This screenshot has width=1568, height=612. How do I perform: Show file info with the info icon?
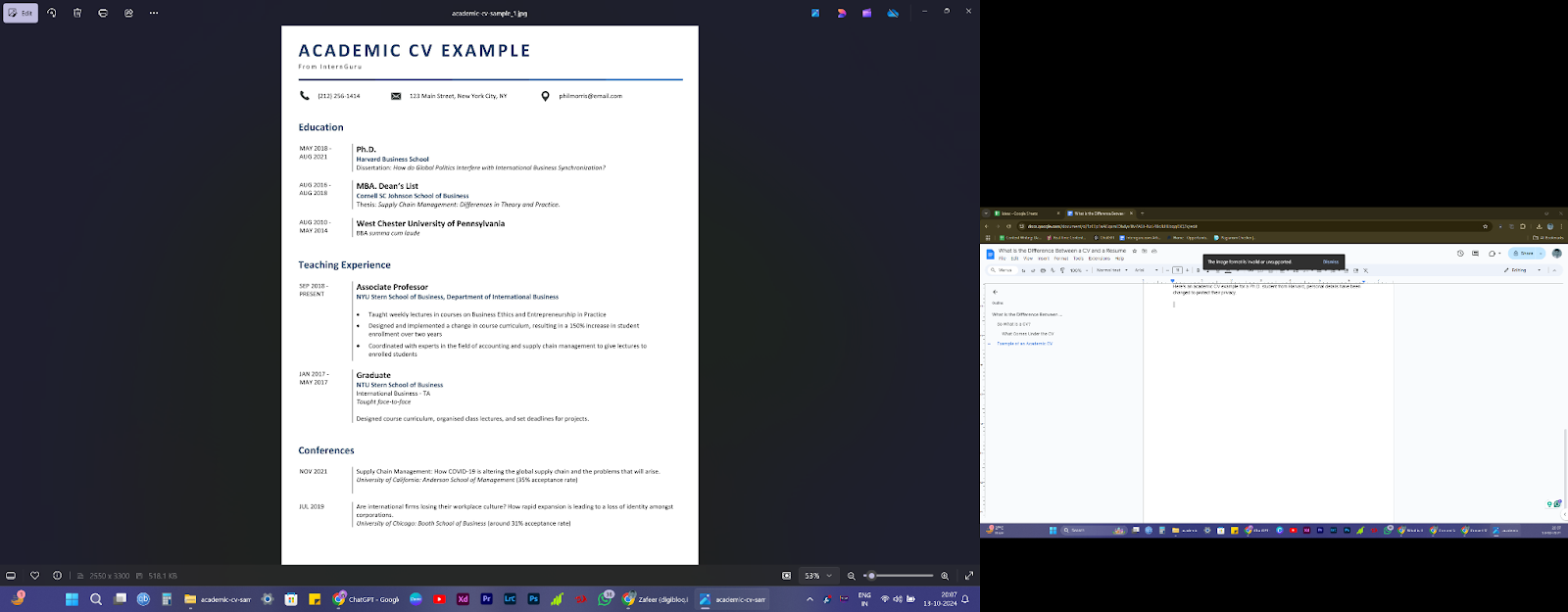pyautogui.click(x=57, y=576)
